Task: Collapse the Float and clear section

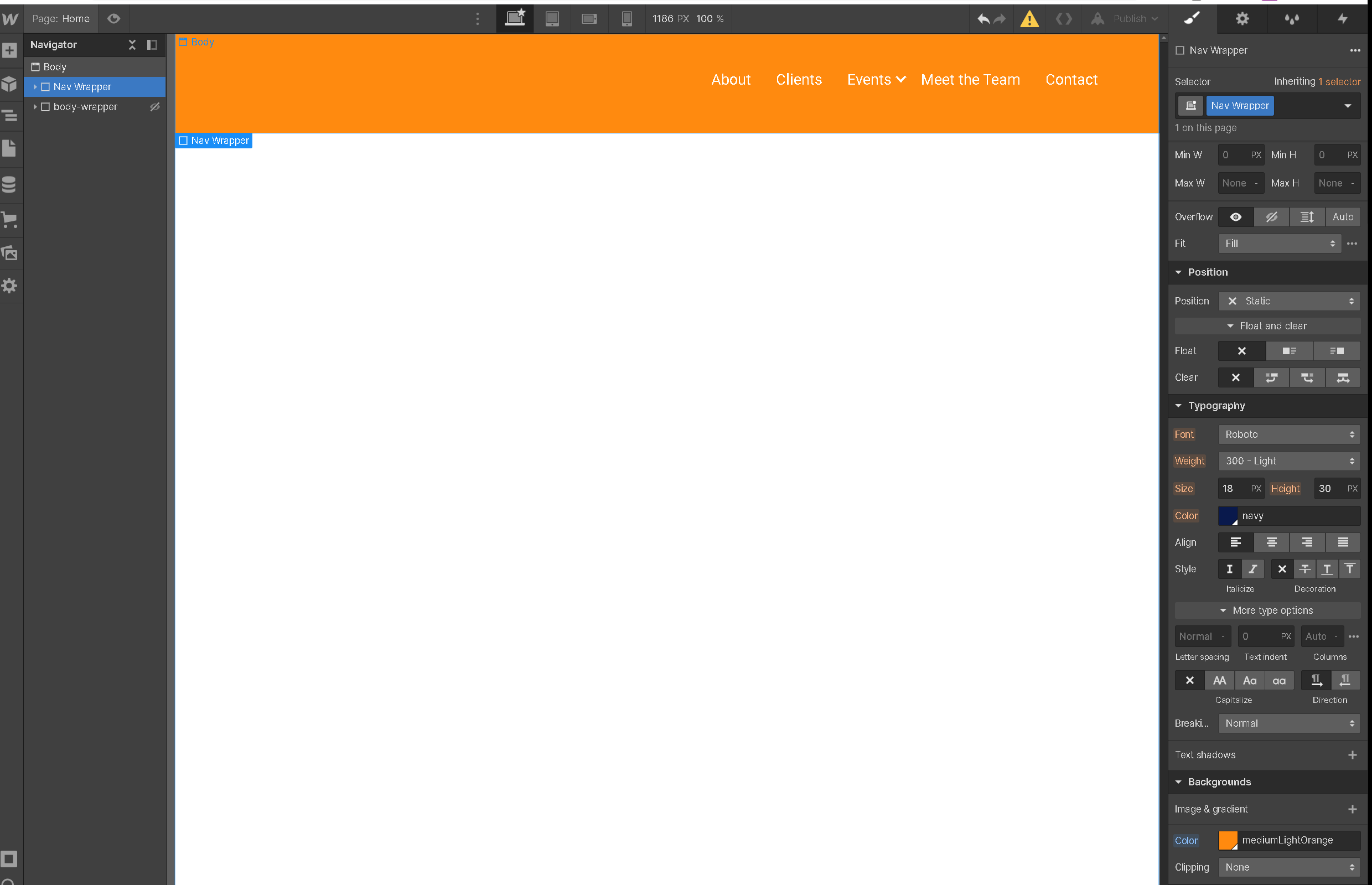Action: pyautogui.click(x=1267, y=326)
